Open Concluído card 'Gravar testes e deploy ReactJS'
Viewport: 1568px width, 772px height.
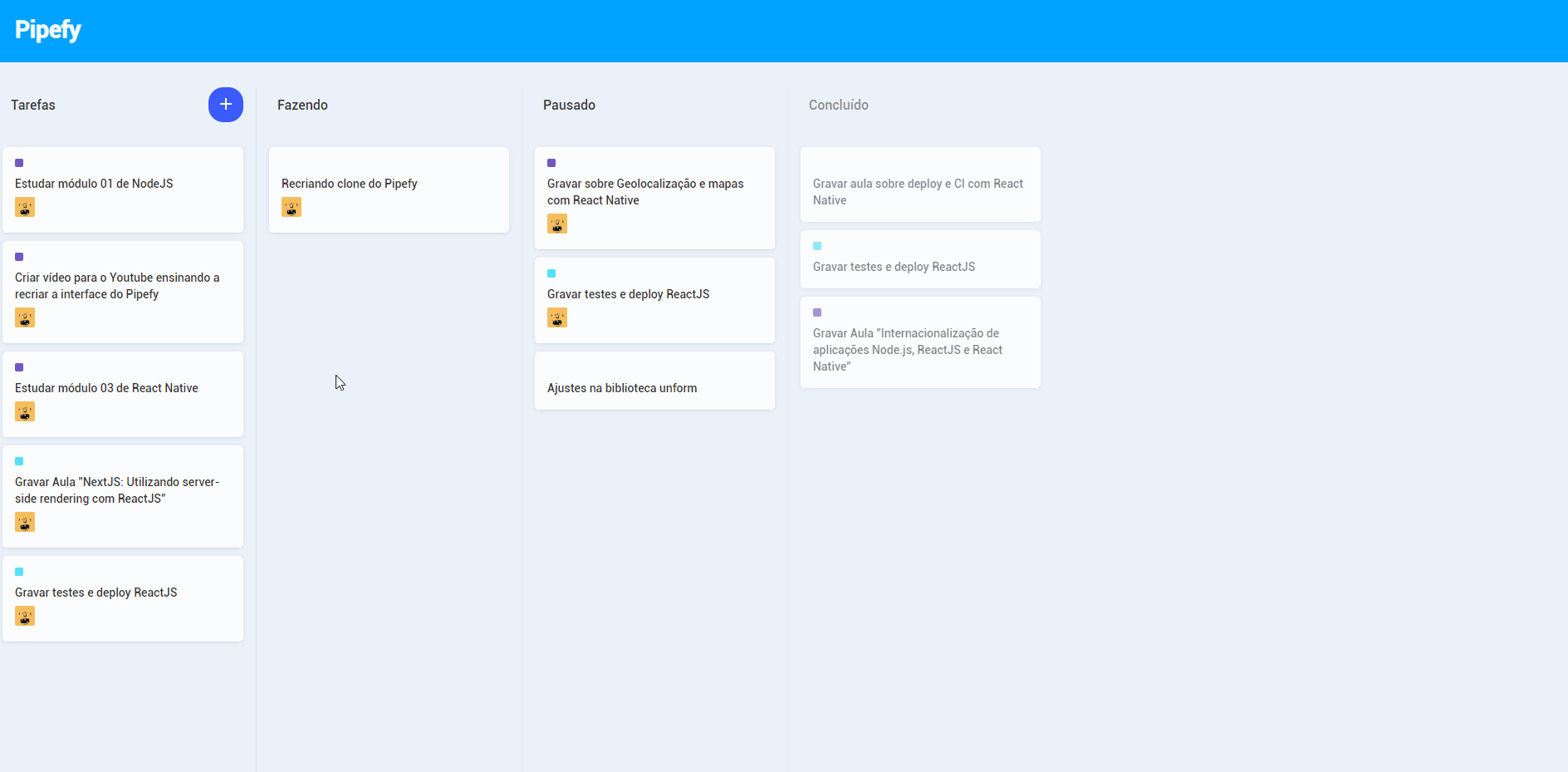pos(920,259)
